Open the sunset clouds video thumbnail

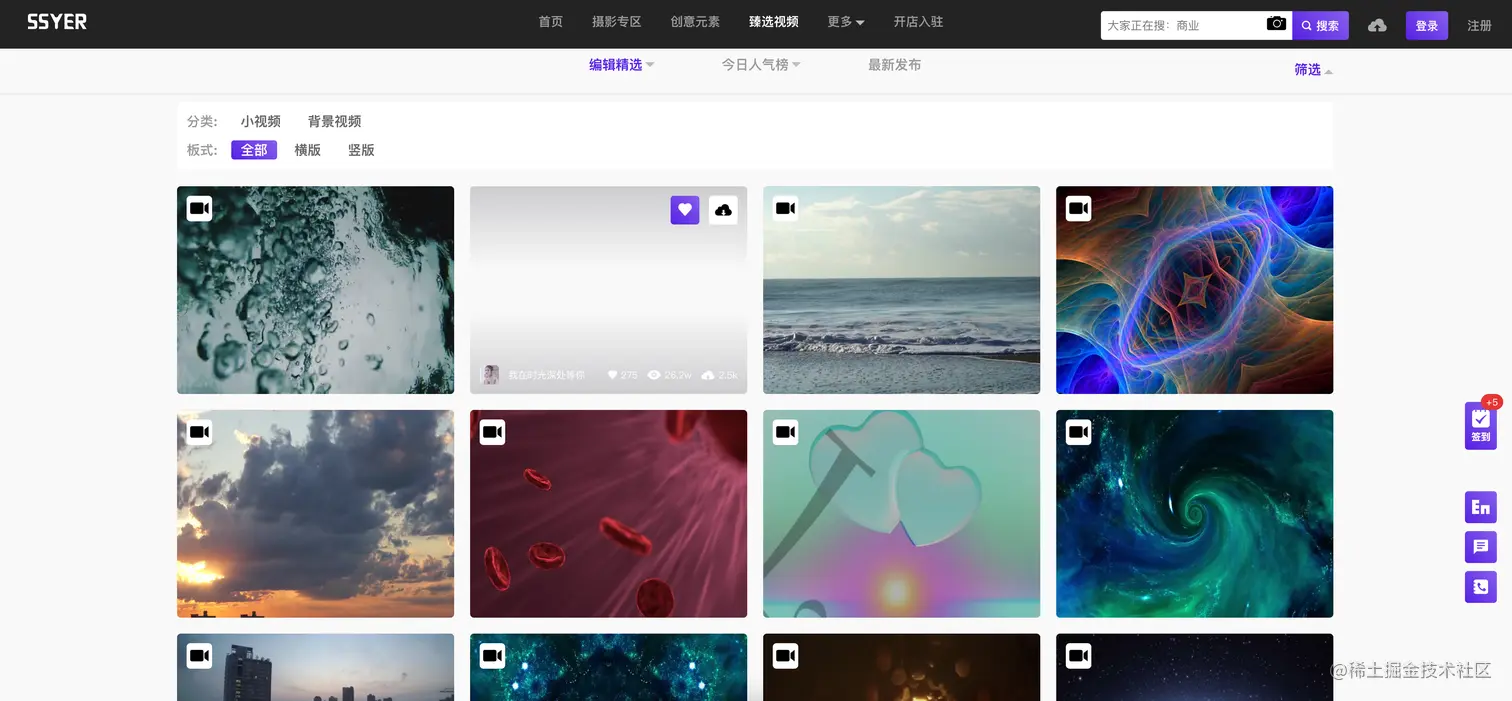[x=315, y=514]
